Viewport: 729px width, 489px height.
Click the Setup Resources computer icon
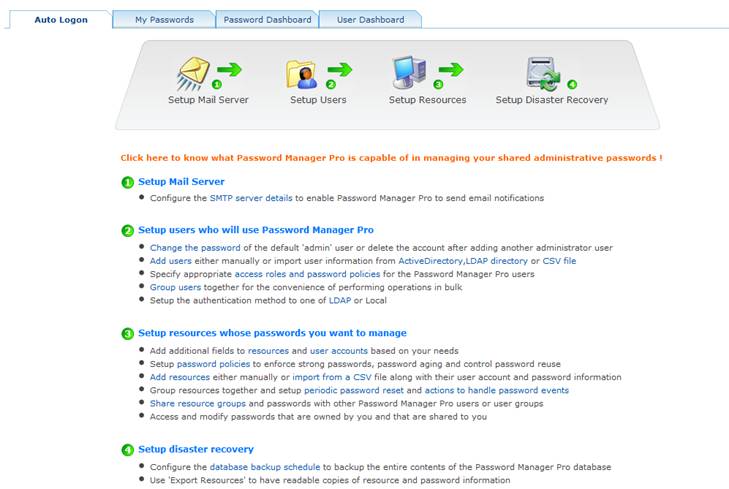[409, 73]
